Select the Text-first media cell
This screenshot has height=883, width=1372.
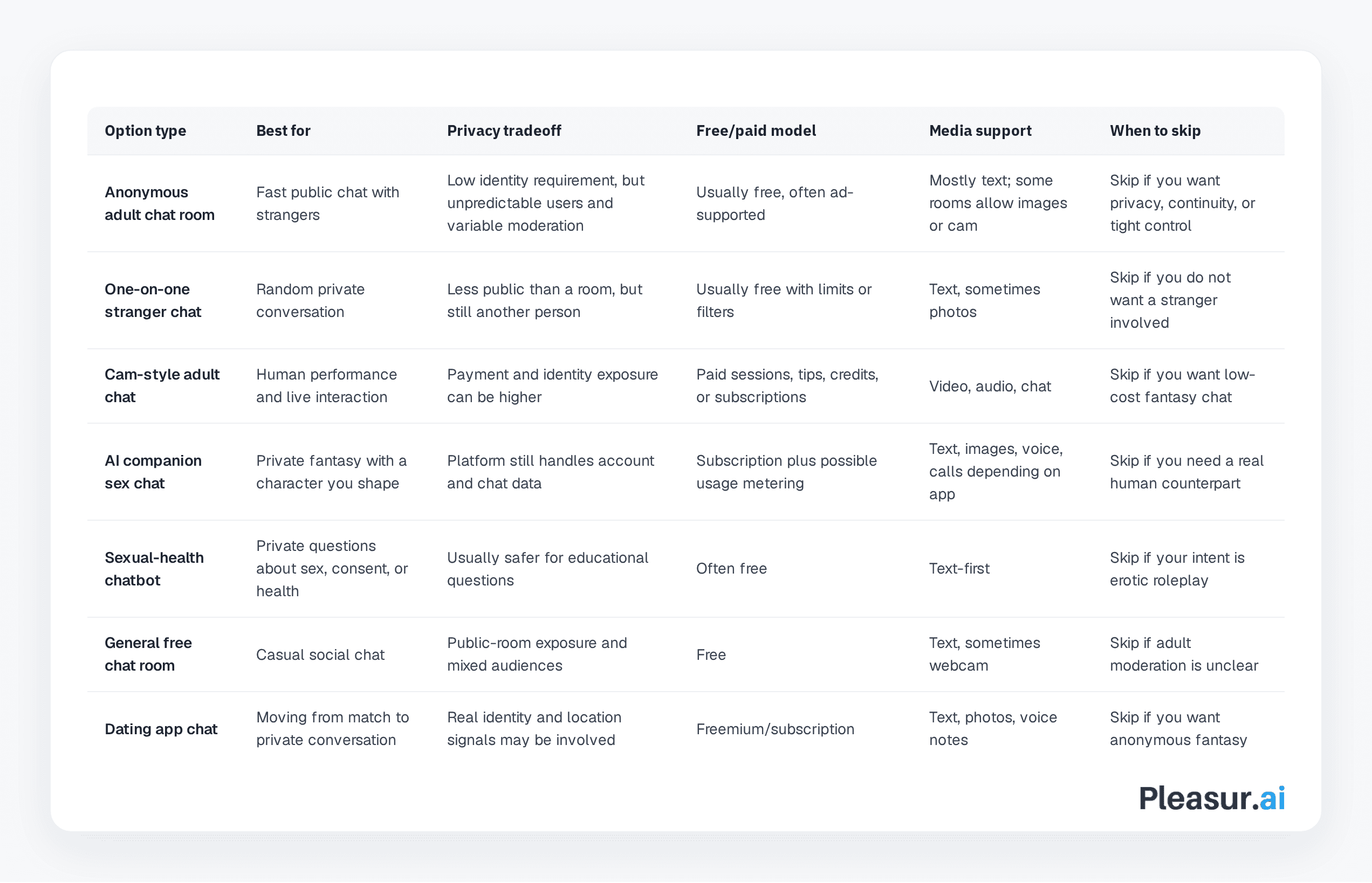959,568
